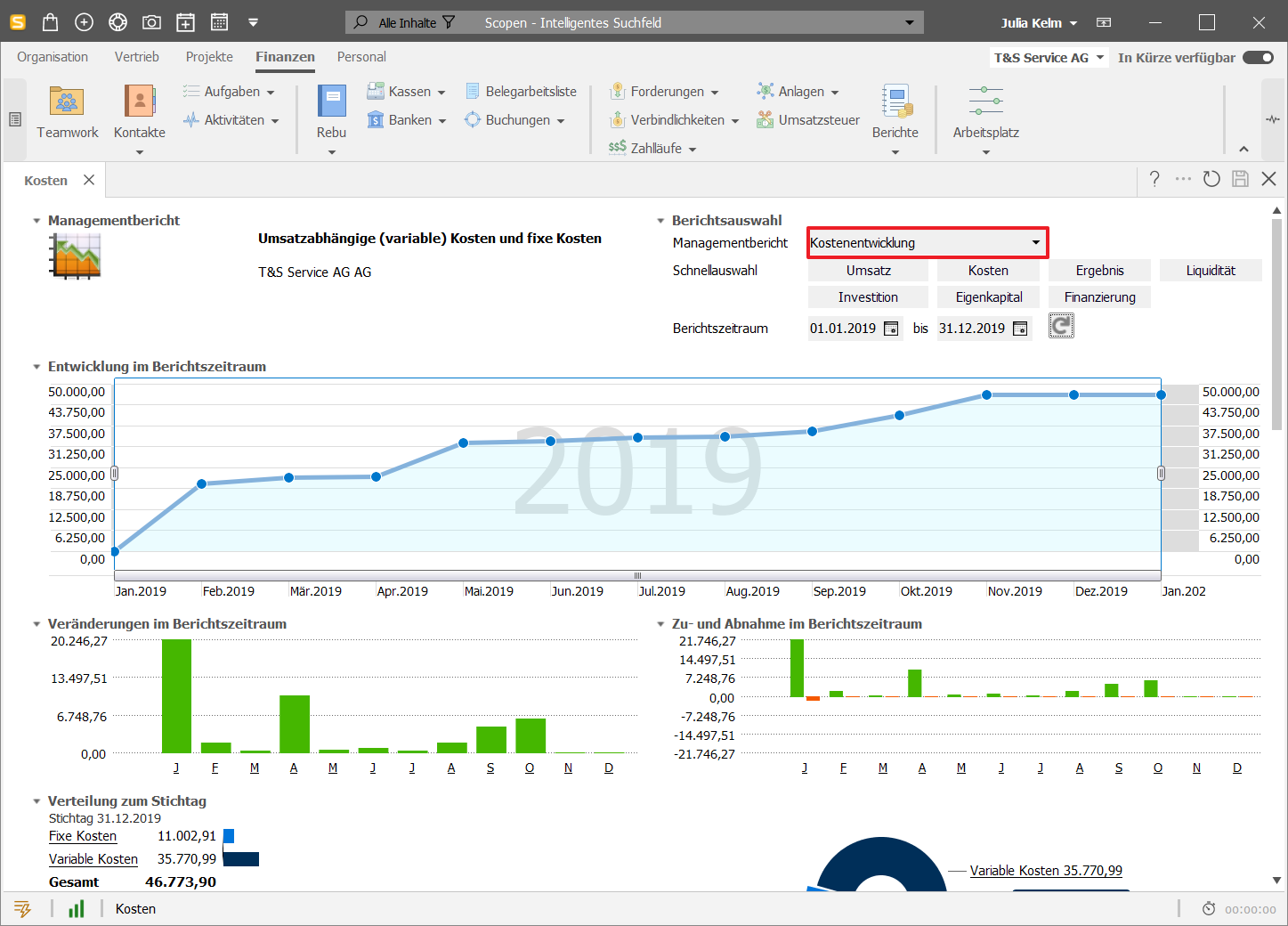Click the save diskette icon

pos(1240,179)
